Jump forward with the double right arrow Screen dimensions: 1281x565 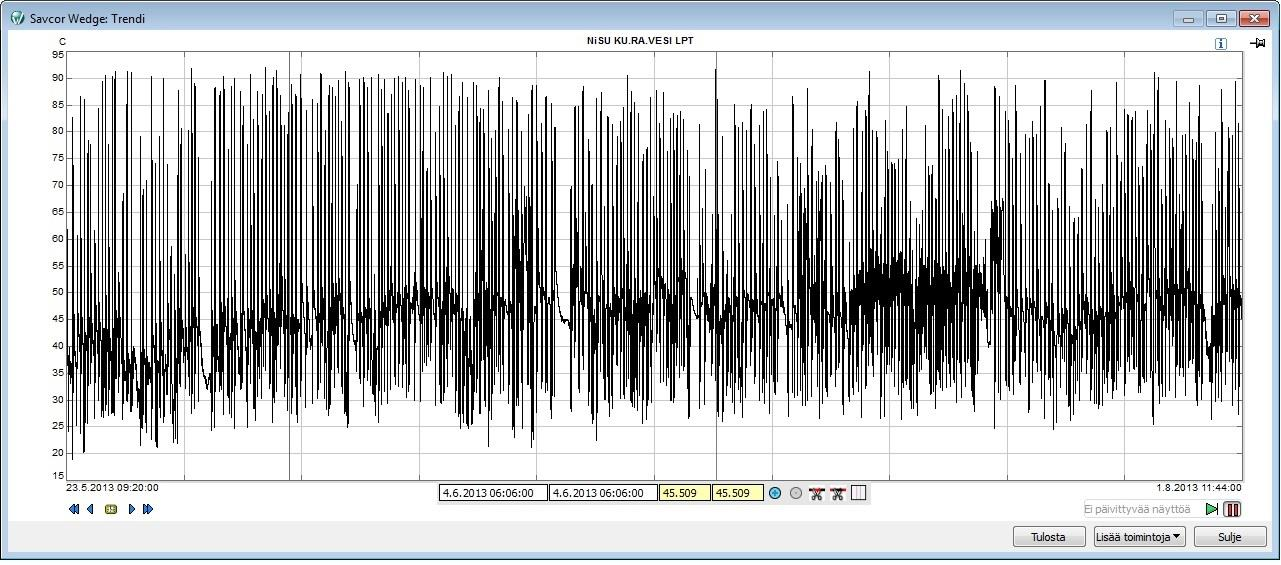148,509
